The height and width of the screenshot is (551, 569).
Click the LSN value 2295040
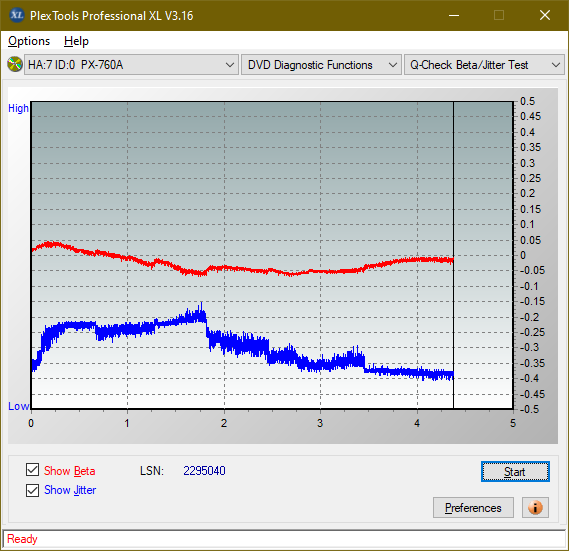(204, 471)
